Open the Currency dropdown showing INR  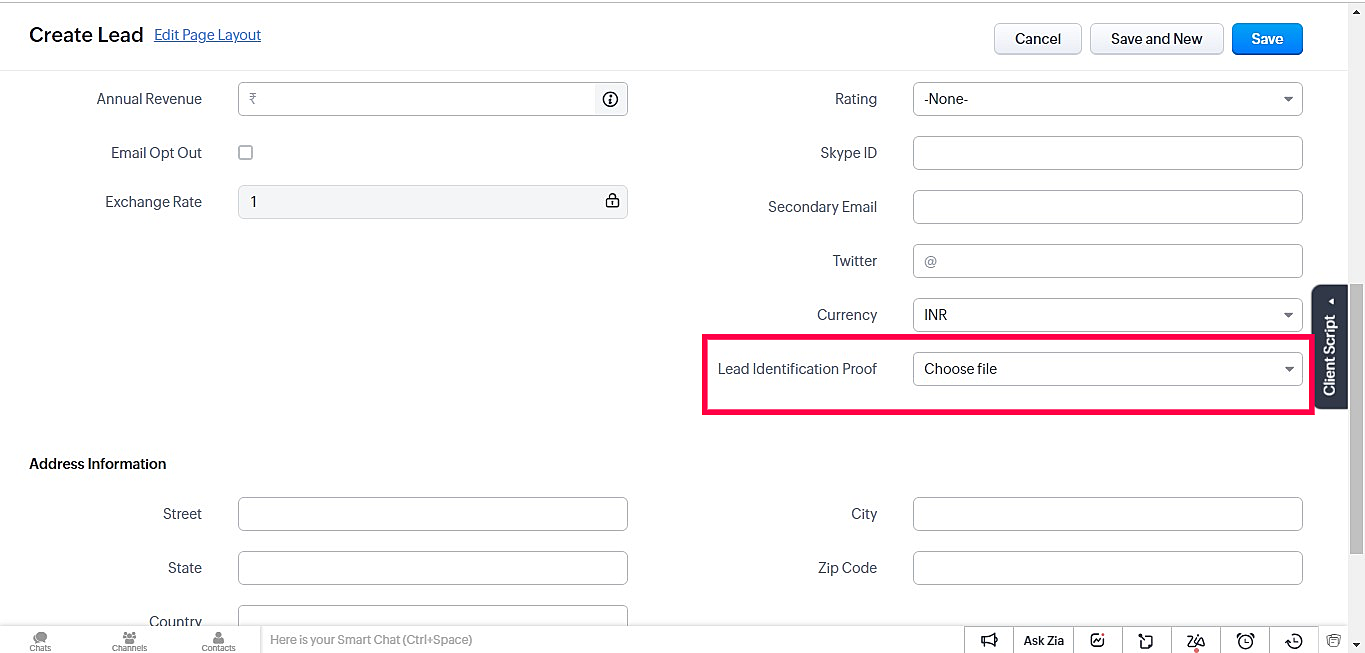(x=1107, y=315)
